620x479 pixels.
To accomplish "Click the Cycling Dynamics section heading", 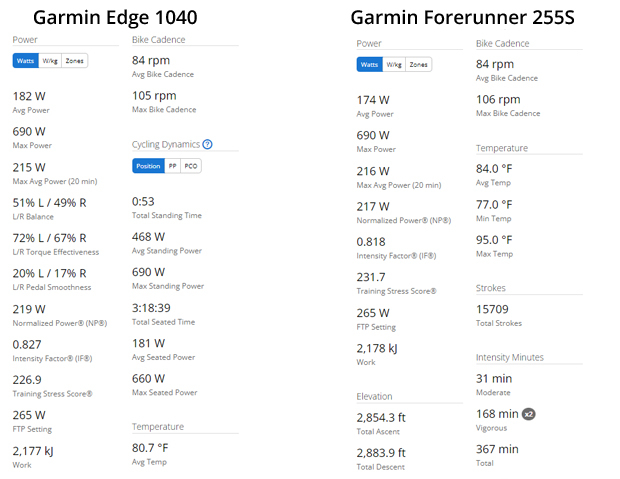I will click(x=166, y=144).
